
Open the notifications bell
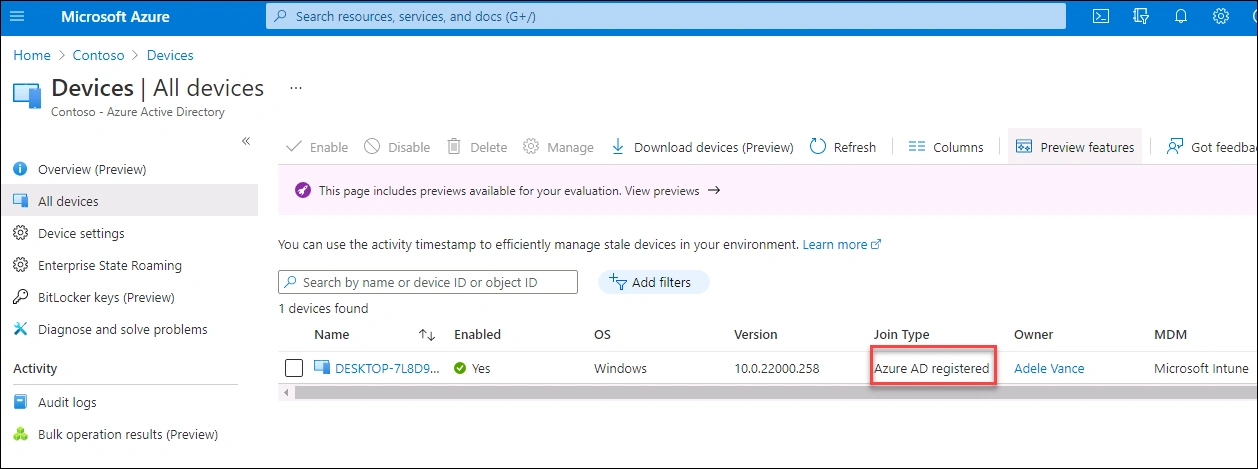click(1181, 17)
